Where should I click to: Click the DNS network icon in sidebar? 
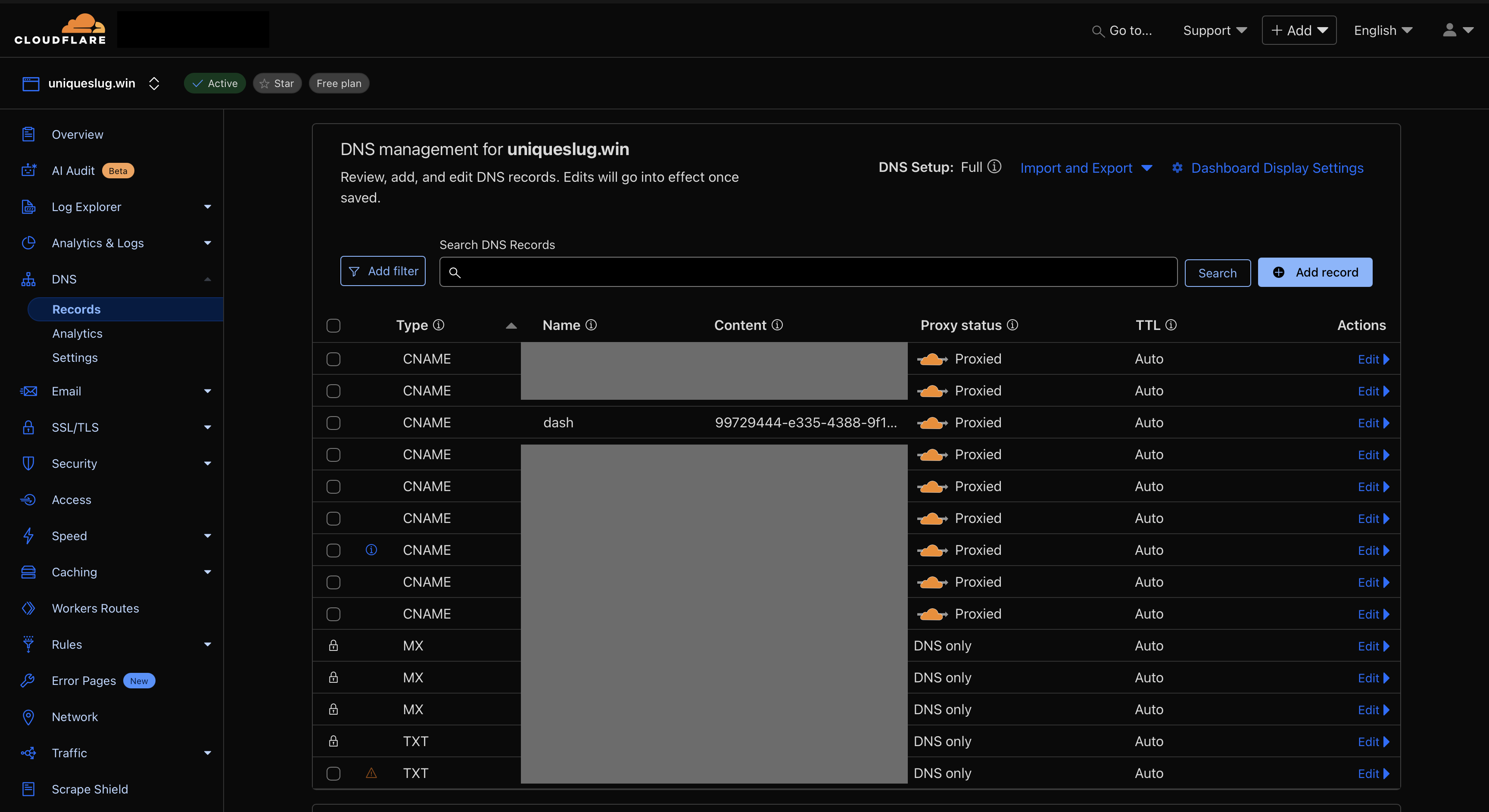(28, 279)
